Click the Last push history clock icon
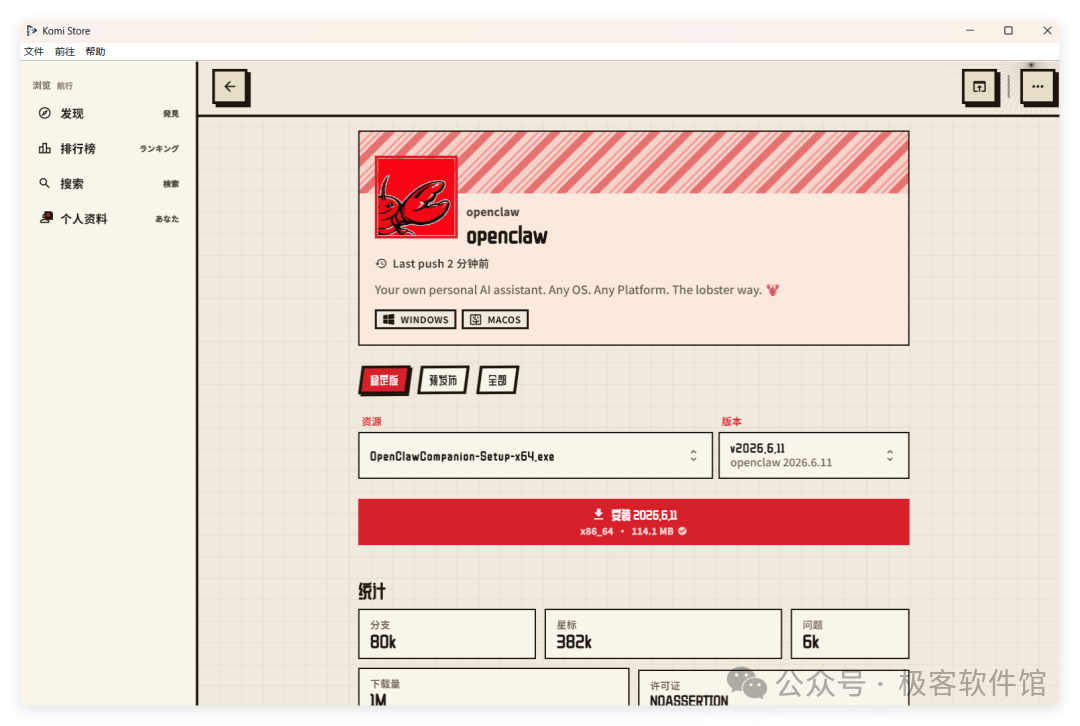The width and height of the screenshot is (1080, 726). pyautogui.click(x=381, y=264)
